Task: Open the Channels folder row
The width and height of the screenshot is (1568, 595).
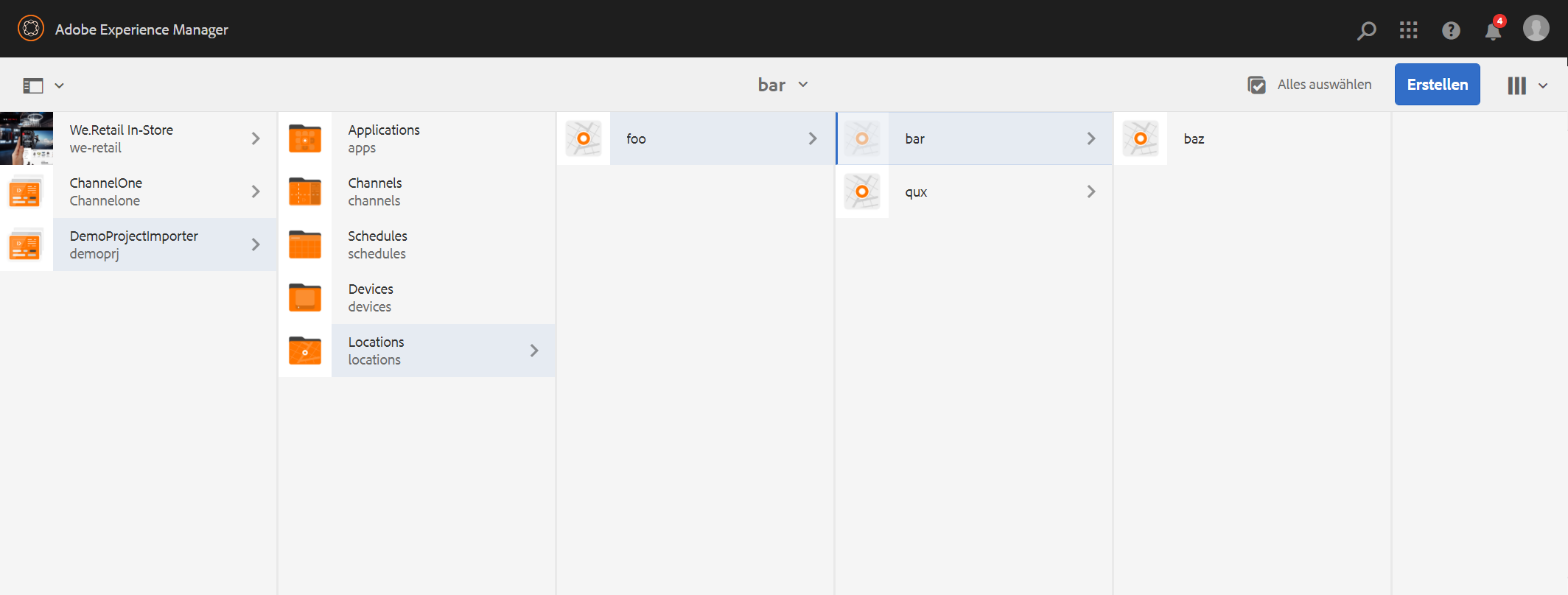Action: (x=417, y=191)
